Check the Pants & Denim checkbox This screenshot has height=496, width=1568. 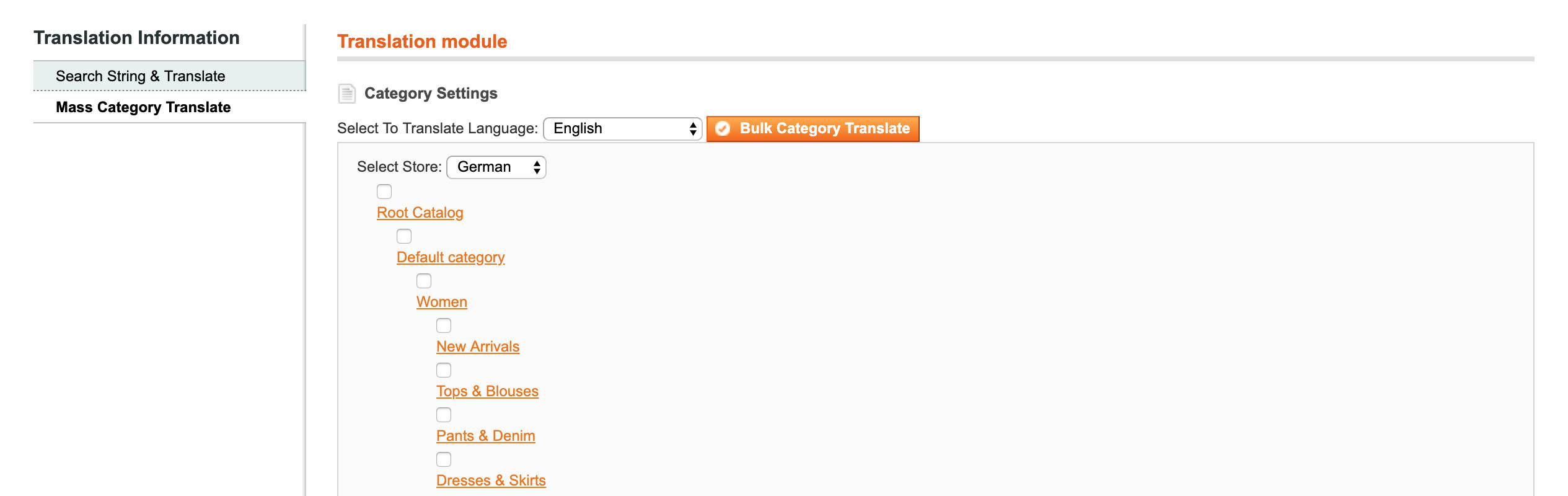coord(444,415)
